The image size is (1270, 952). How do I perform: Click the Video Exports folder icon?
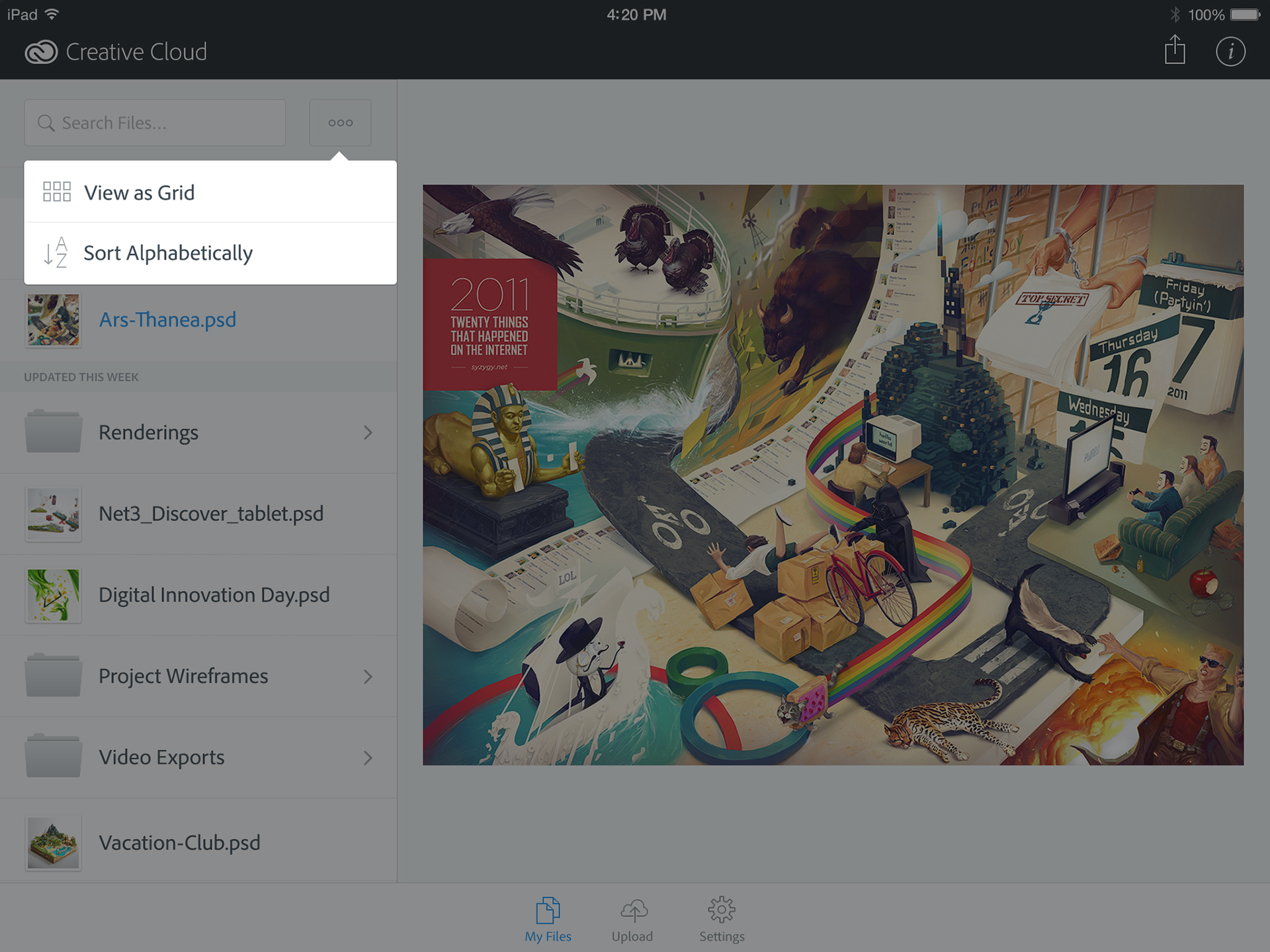tap(53, 756)
